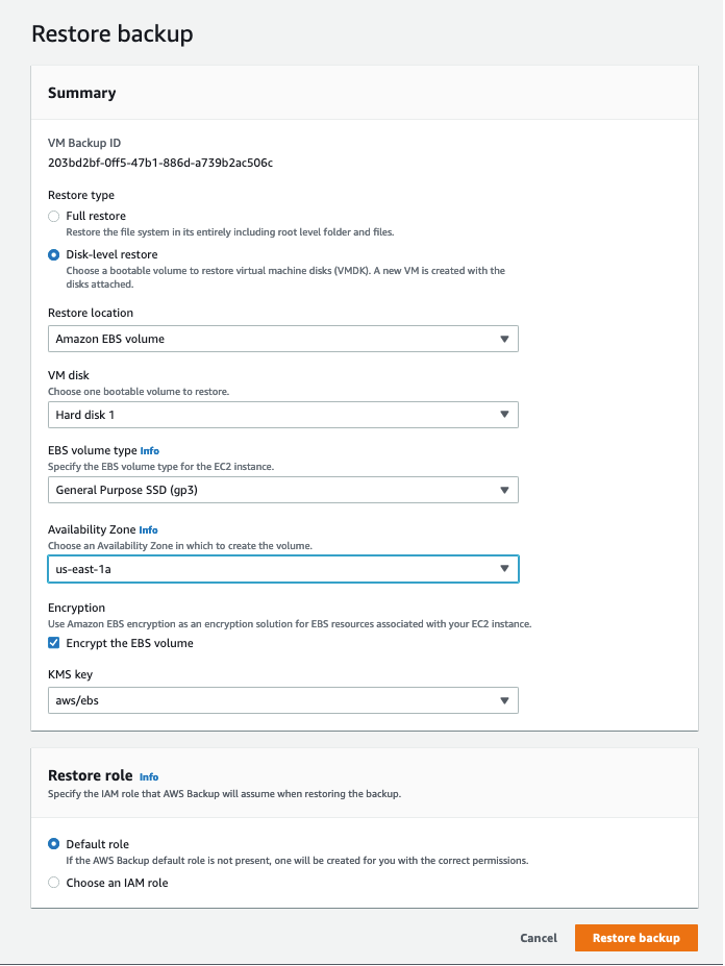Click the Restore backup button
The image size is (725, 966).
click(636, 938)
